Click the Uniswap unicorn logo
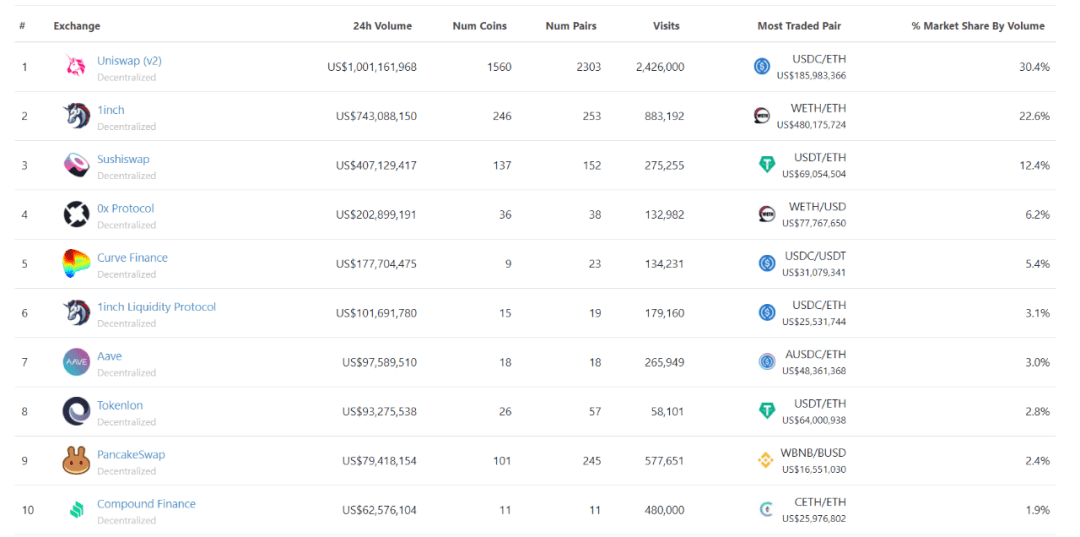 [x=76, y=66]
